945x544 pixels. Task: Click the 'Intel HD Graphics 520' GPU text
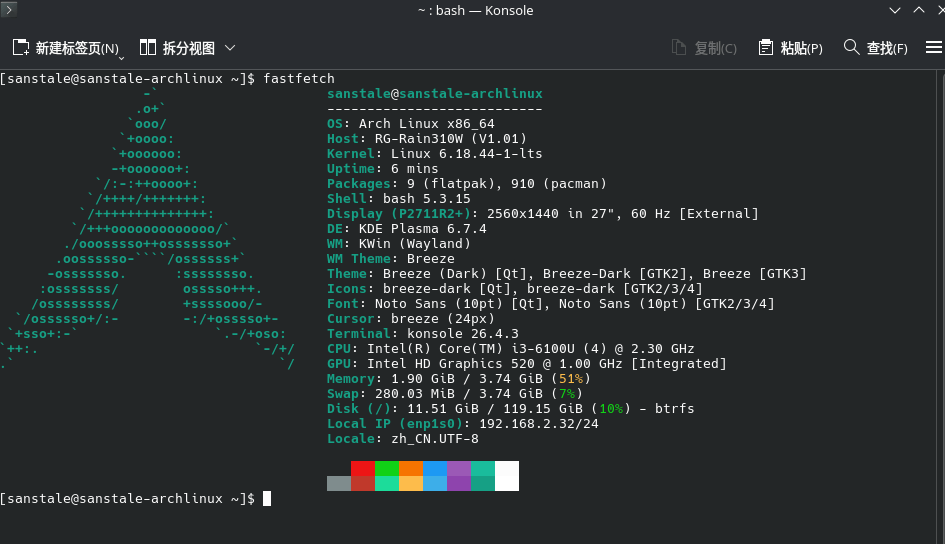point(451,364)
